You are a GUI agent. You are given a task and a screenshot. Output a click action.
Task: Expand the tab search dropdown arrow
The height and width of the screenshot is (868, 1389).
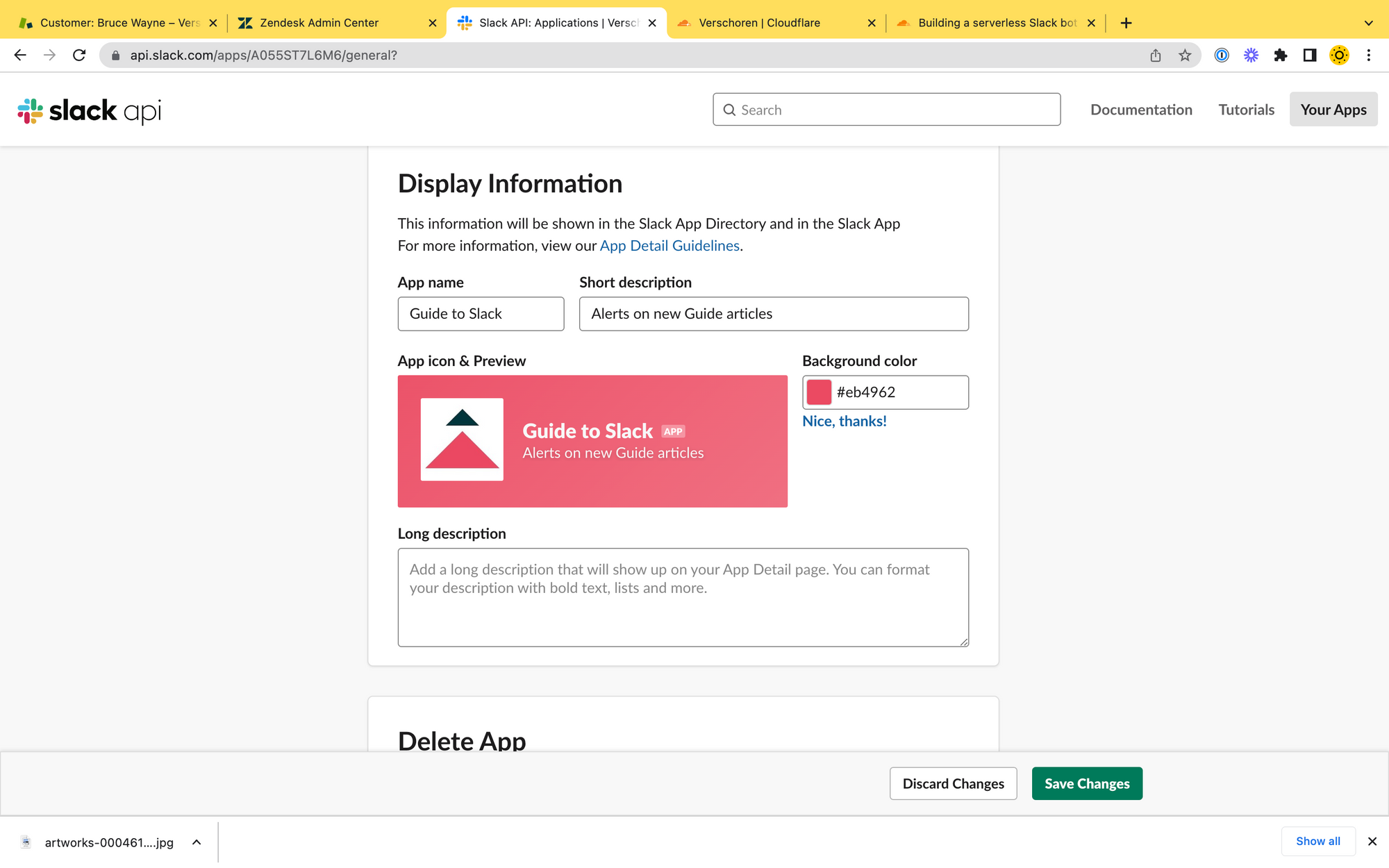[1368, 23]
